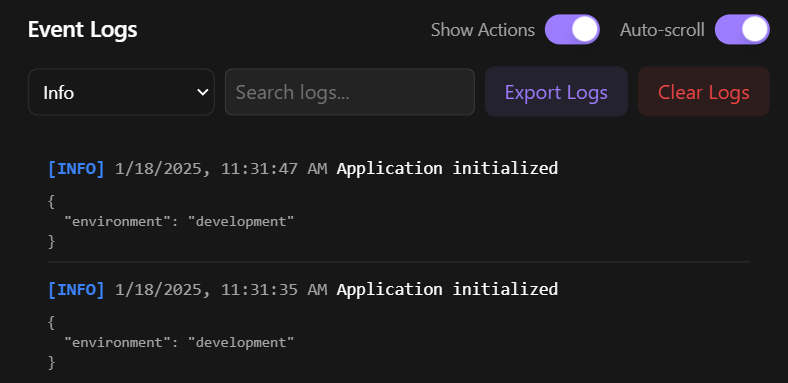The image size is (788, 383).
Task: Click the first environment development JSON line
Action: pos(179,221)
